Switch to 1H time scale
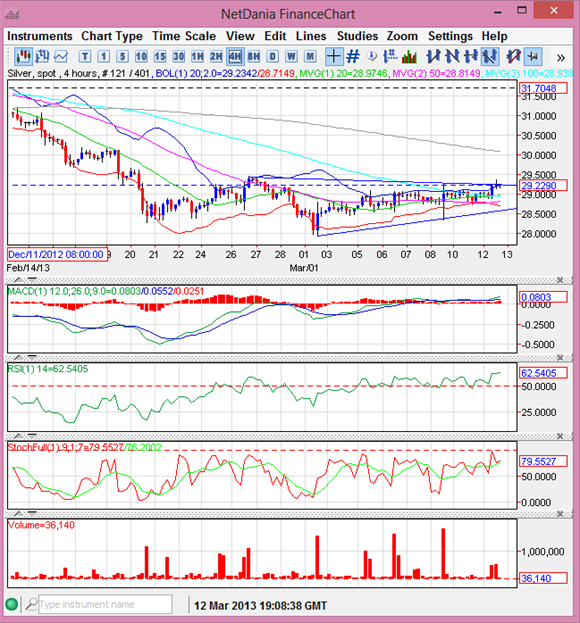The height and width of the screenshot is (623, 580). 197,56
